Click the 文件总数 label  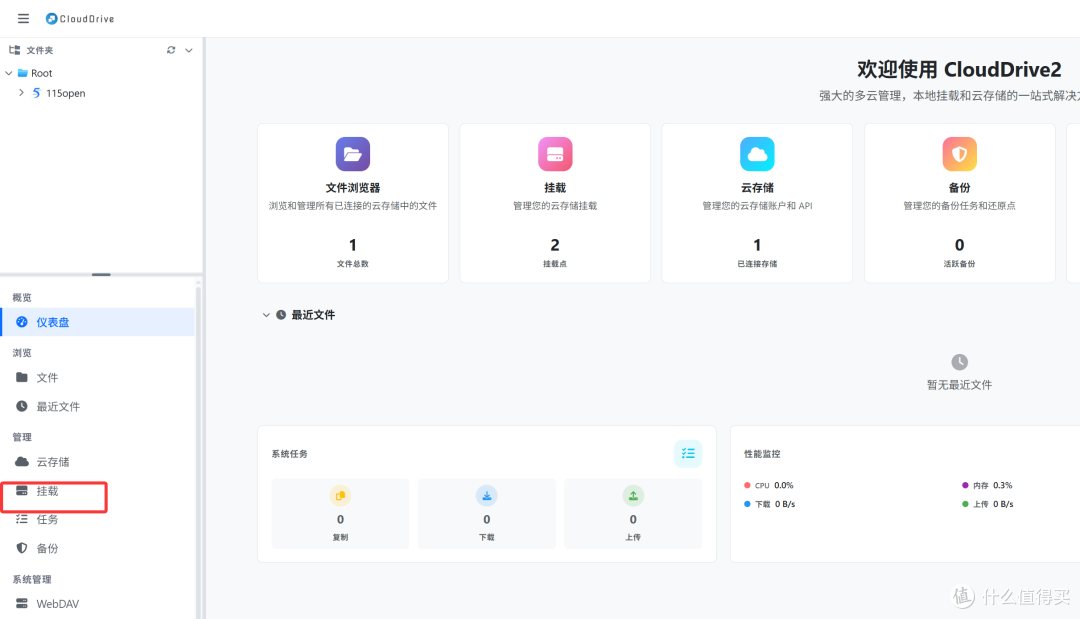[x=353, y=264]
